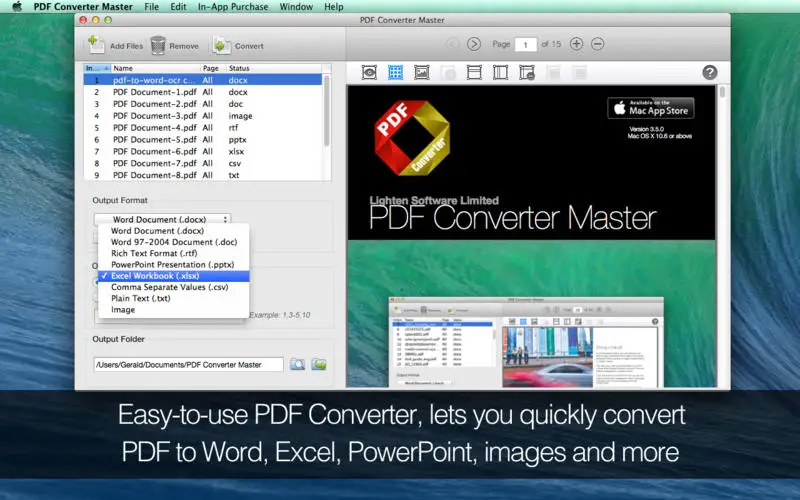This screenshot has width=800, height=500.
Task: Click the Index column header sort arrow
Action: click(x=107, y=68)
